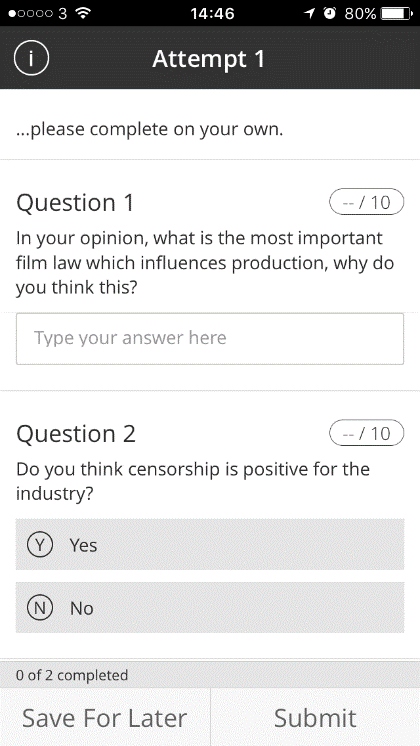Choose the No answer row
Screen dimensions: 420x746
(210, 608)
